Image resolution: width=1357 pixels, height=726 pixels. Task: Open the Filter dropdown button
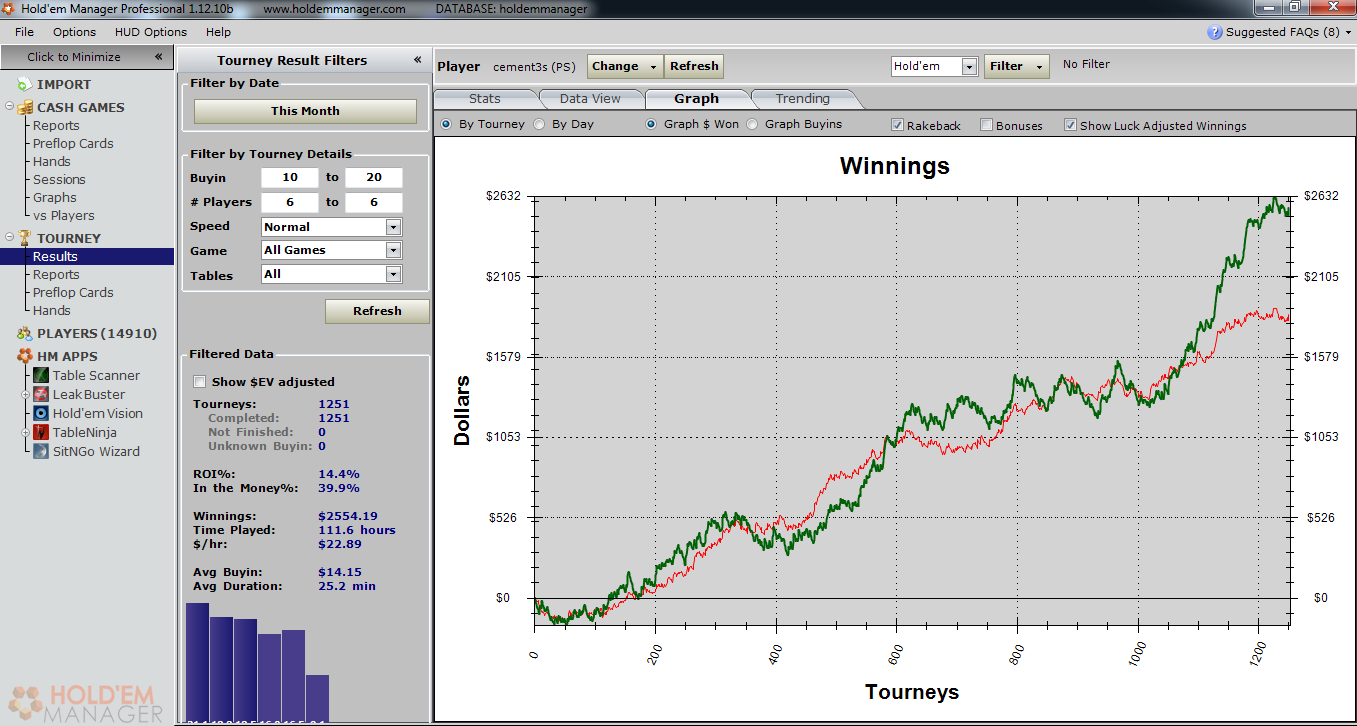tap(1017, 66)
